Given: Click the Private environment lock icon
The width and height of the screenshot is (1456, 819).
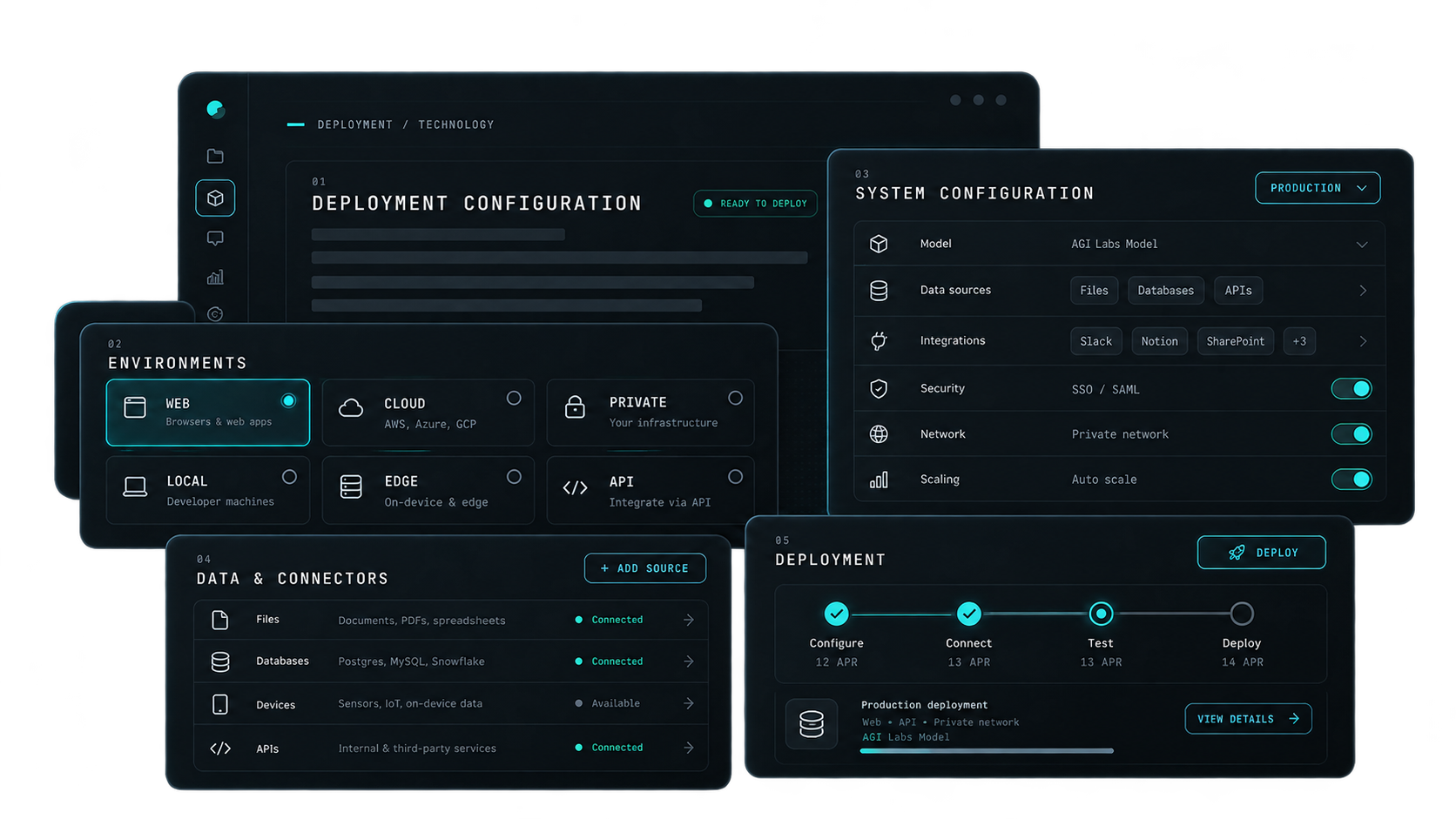Looking at the screenshot, I should (x=575, y=406).
